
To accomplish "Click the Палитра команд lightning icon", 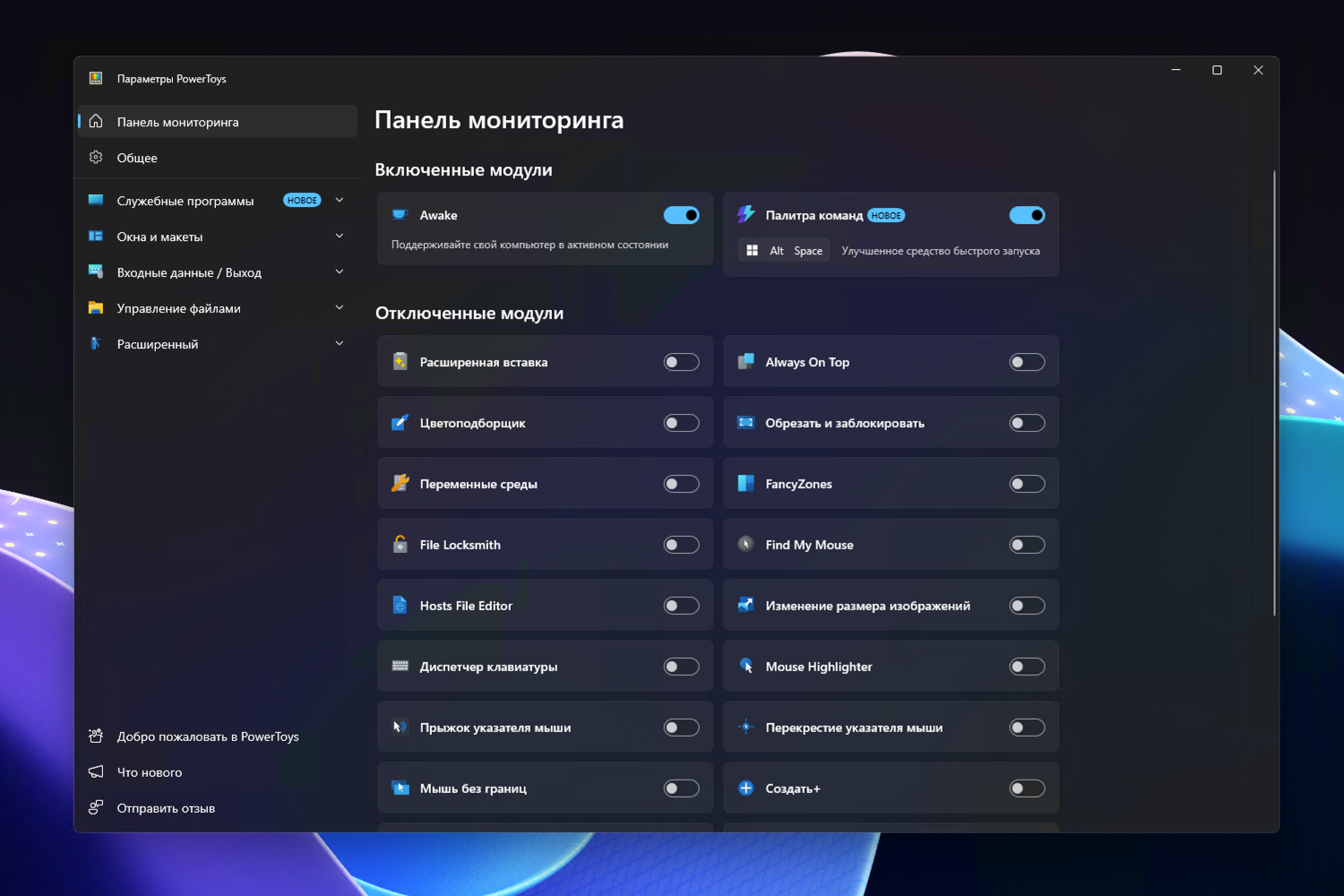I will click(x=745, y=214).
